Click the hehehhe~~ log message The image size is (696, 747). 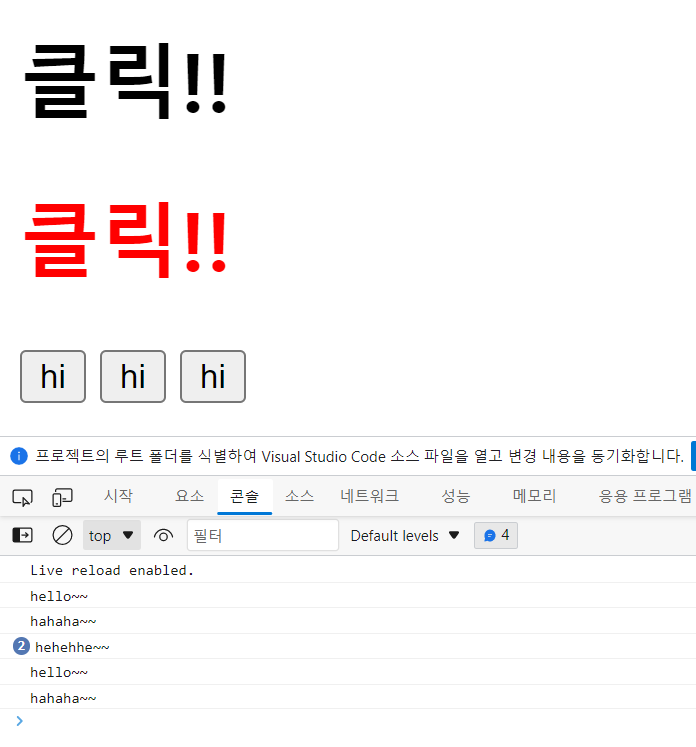(72, 647)
